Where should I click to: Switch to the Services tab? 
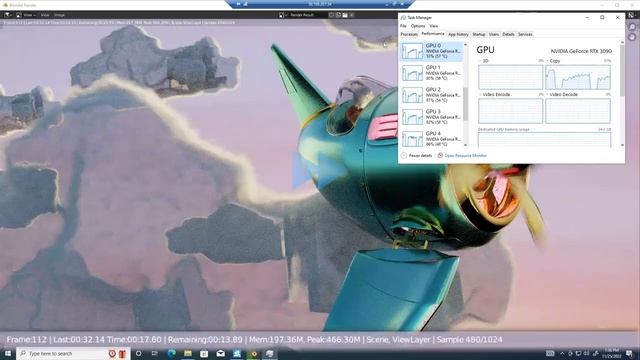pos(525,34)
